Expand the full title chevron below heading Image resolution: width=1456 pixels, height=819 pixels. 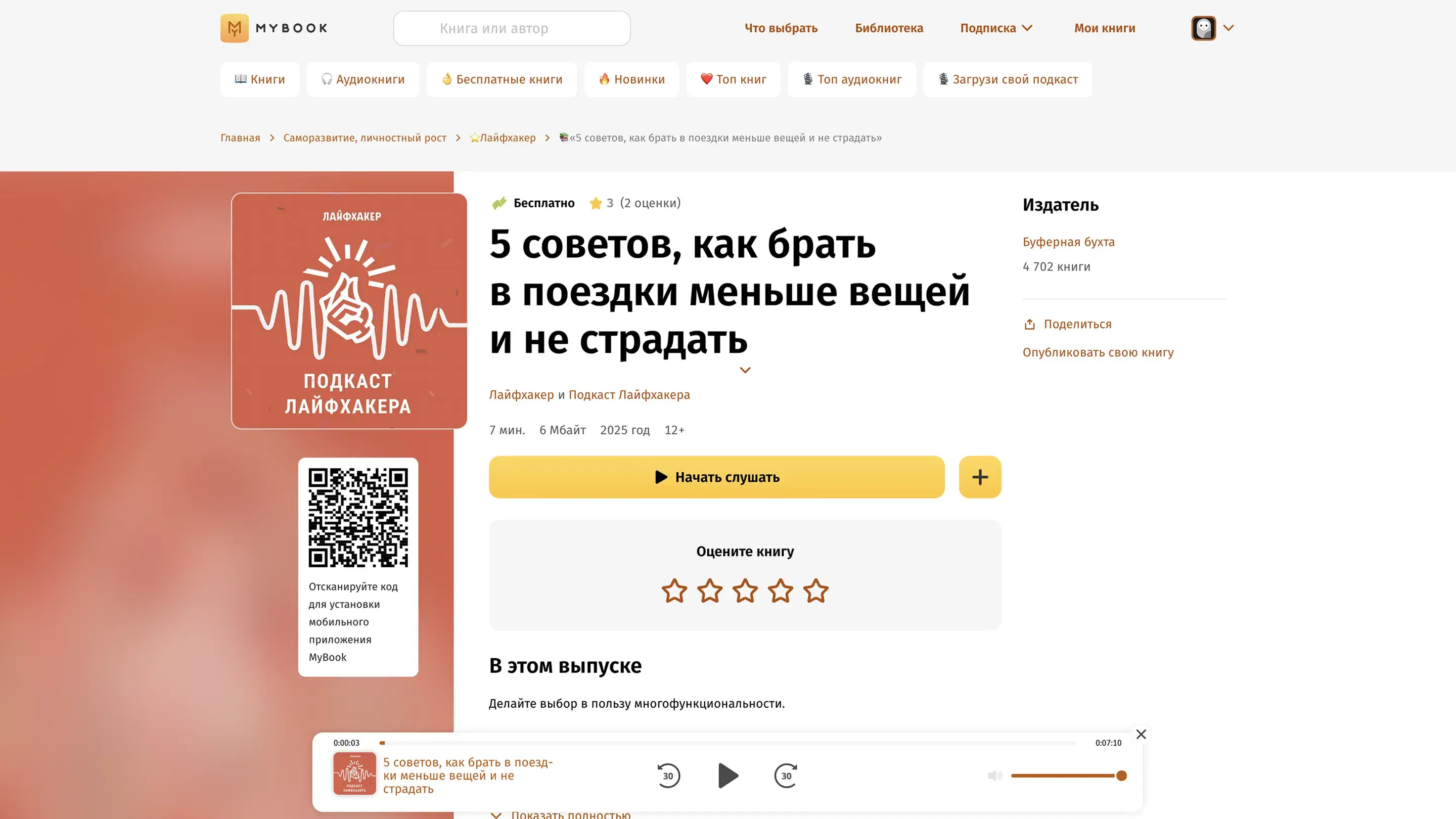tap(746, 370)
